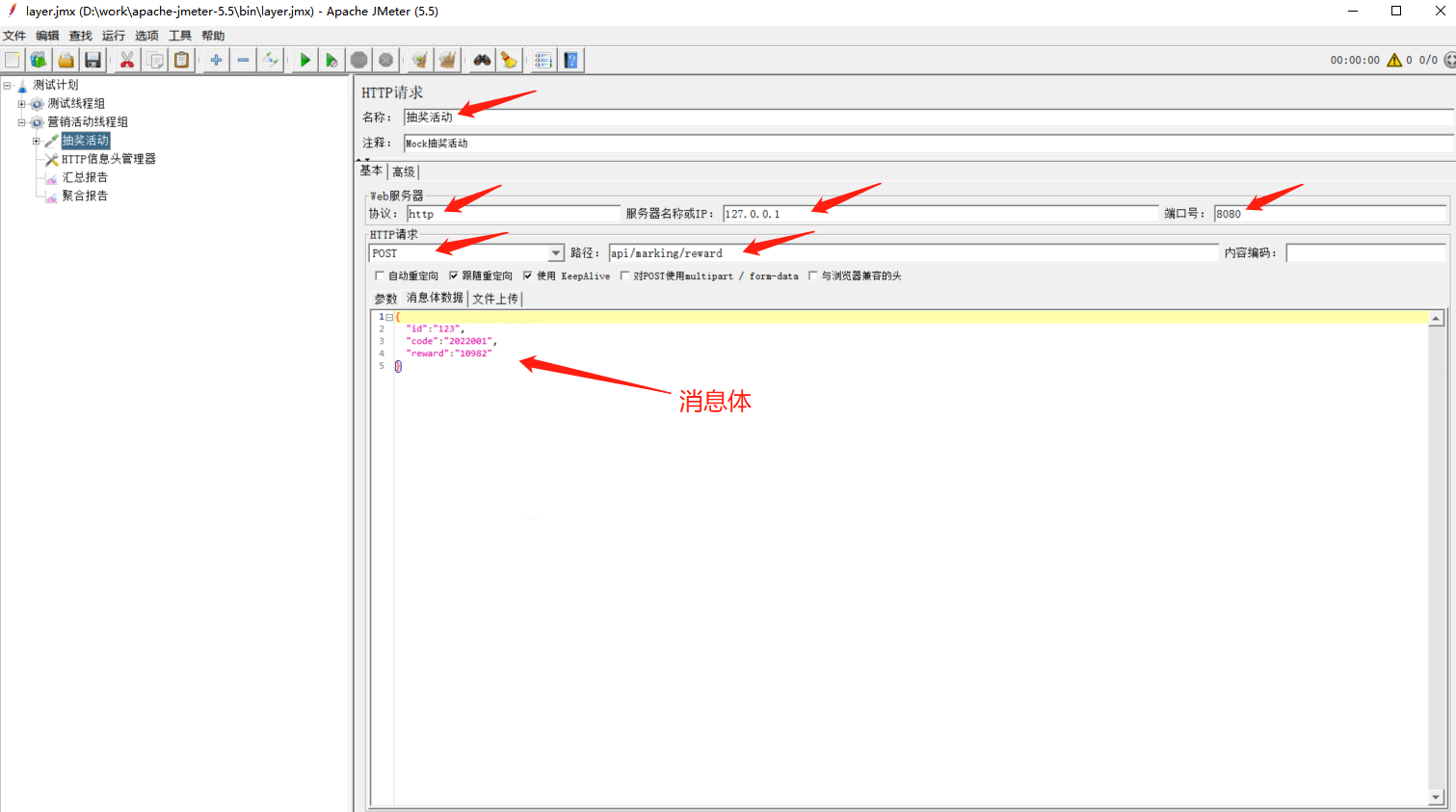The height and width of the screenshot is (812, 1456).
Task: Open the 运行 menu
Action: (114, 36)
